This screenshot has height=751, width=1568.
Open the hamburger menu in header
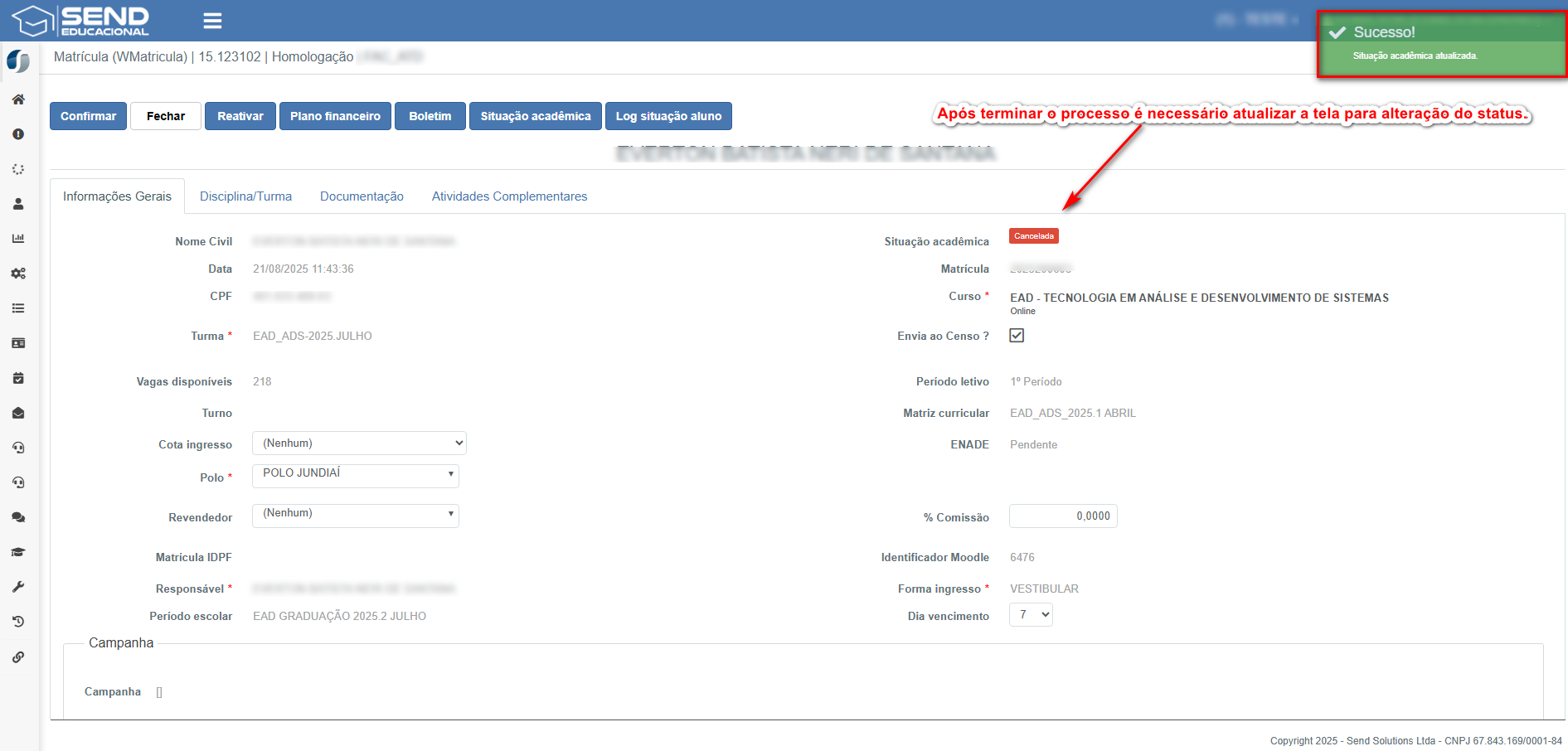(x=212, y=21)
